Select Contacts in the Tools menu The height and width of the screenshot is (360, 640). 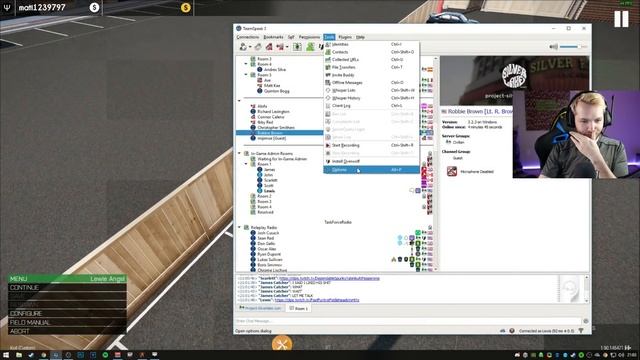click(371, 52)
